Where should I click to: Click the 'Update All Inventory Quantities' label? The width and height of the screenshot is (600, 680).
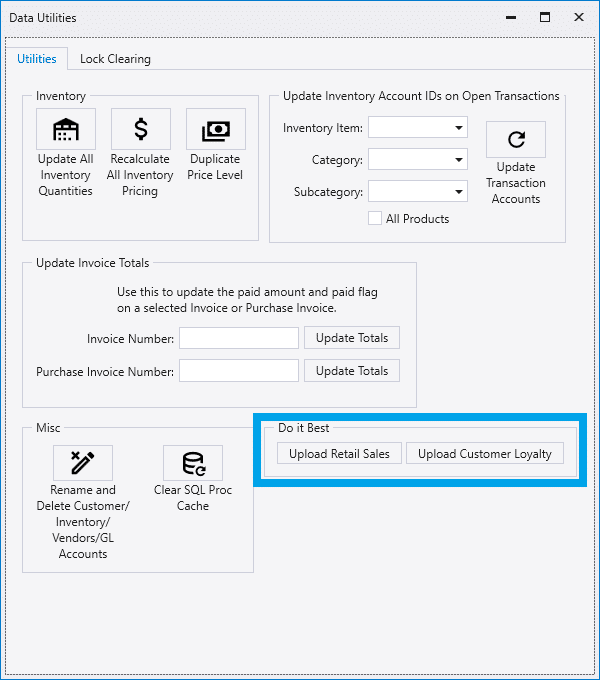(65, 175)
